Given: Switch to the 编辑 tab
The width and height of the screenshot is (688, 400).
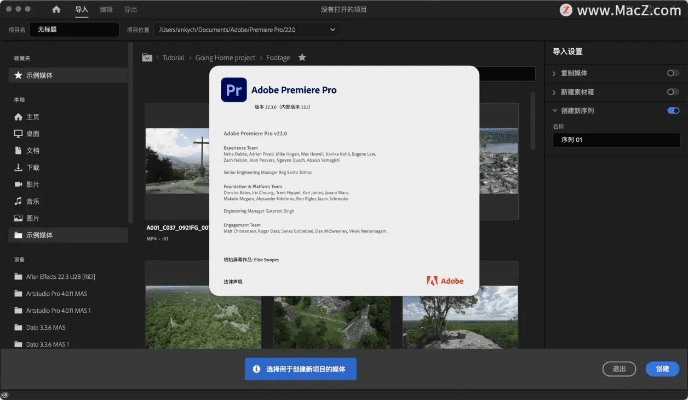Looking at the screenshot, I should click(x=106, y=9).
